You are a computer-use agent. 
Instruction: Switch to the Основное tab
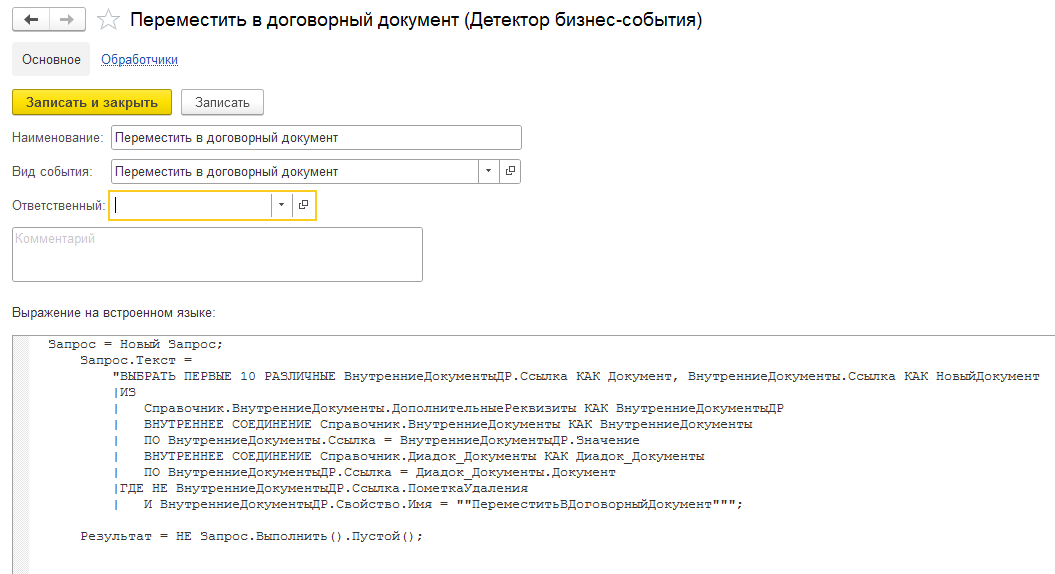point(51,59)
